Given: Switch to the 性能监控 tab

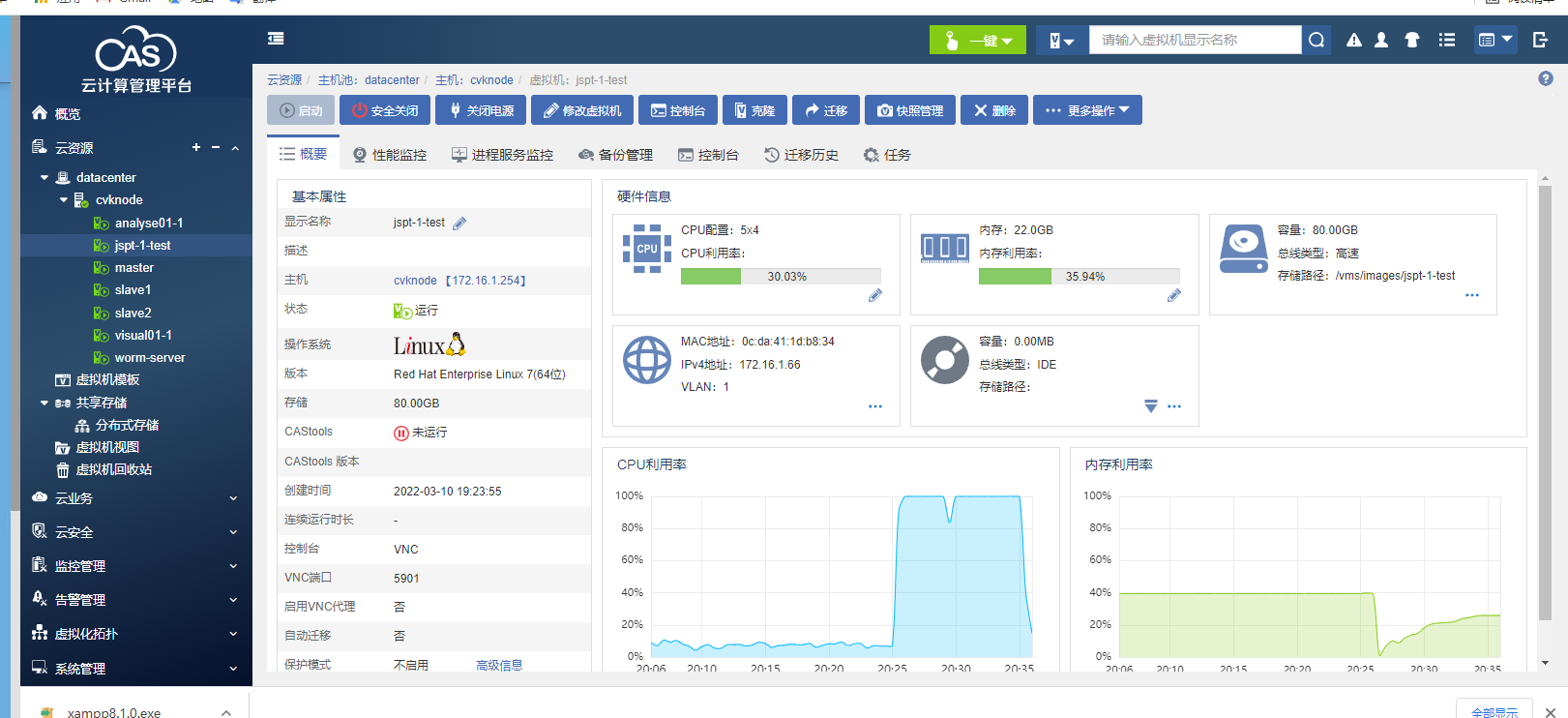Looking at the screenshot, I should pyautogui.click(x=390, y=155).
